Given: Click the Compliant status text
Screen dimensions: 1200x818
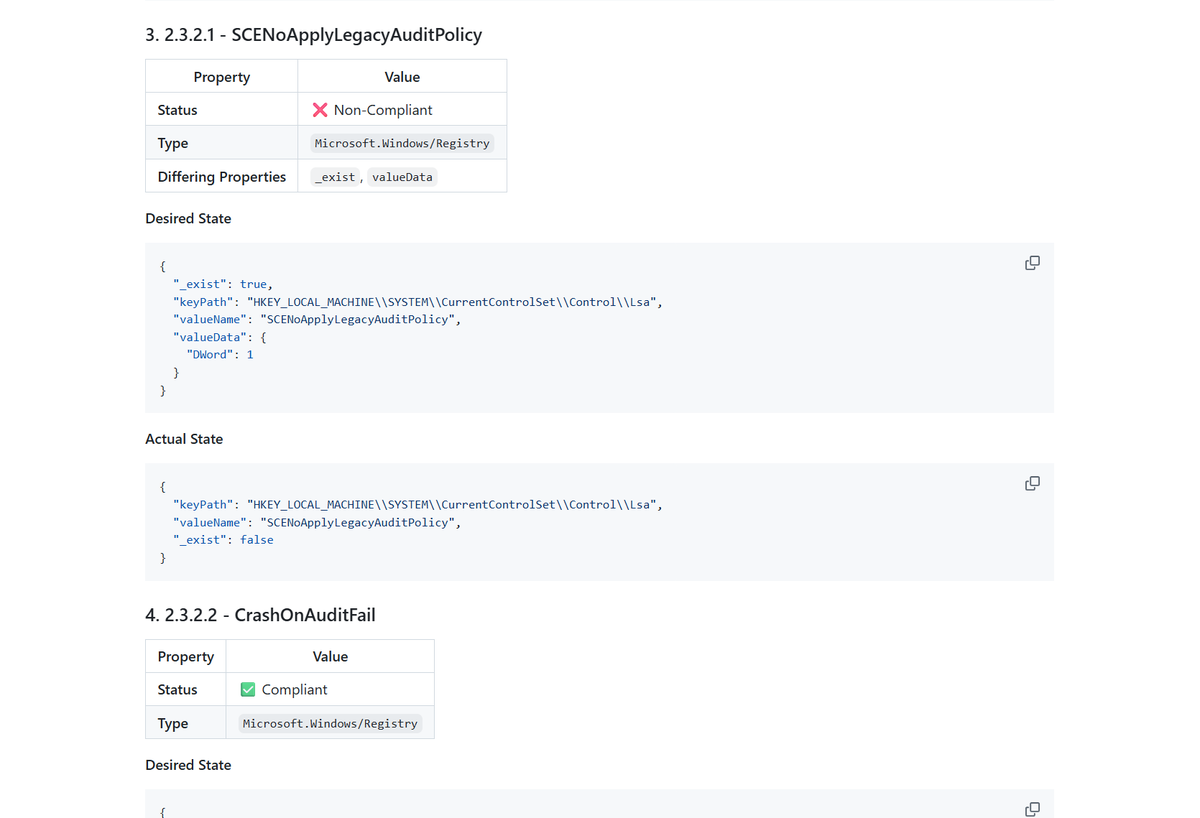Looking at the screenshot, I should [294, 690].
